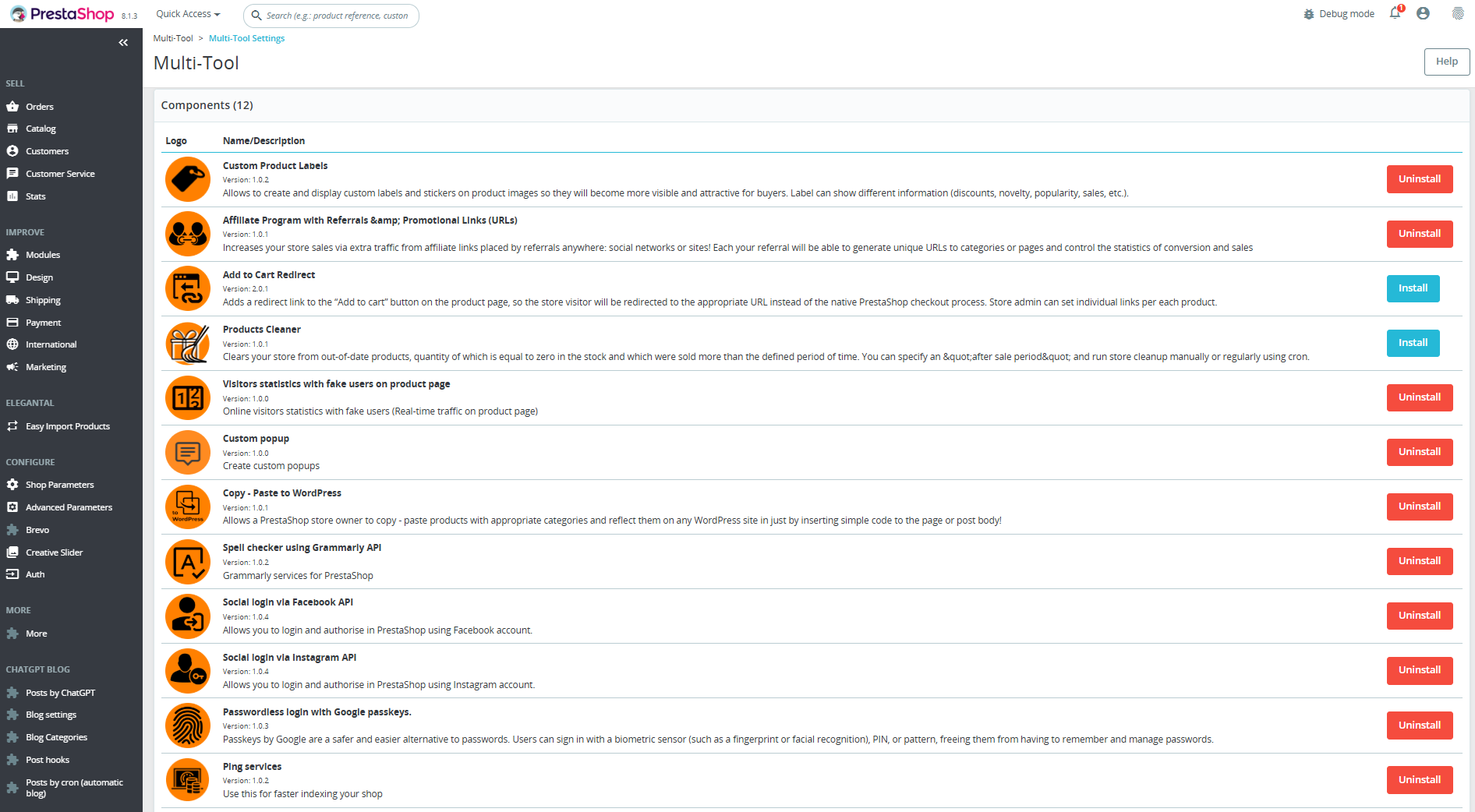Open the Quick Access dropdown
Image resolution: width=1475 pixels, height=812 pixels.
pyautogui.click(x=188, y=14)
